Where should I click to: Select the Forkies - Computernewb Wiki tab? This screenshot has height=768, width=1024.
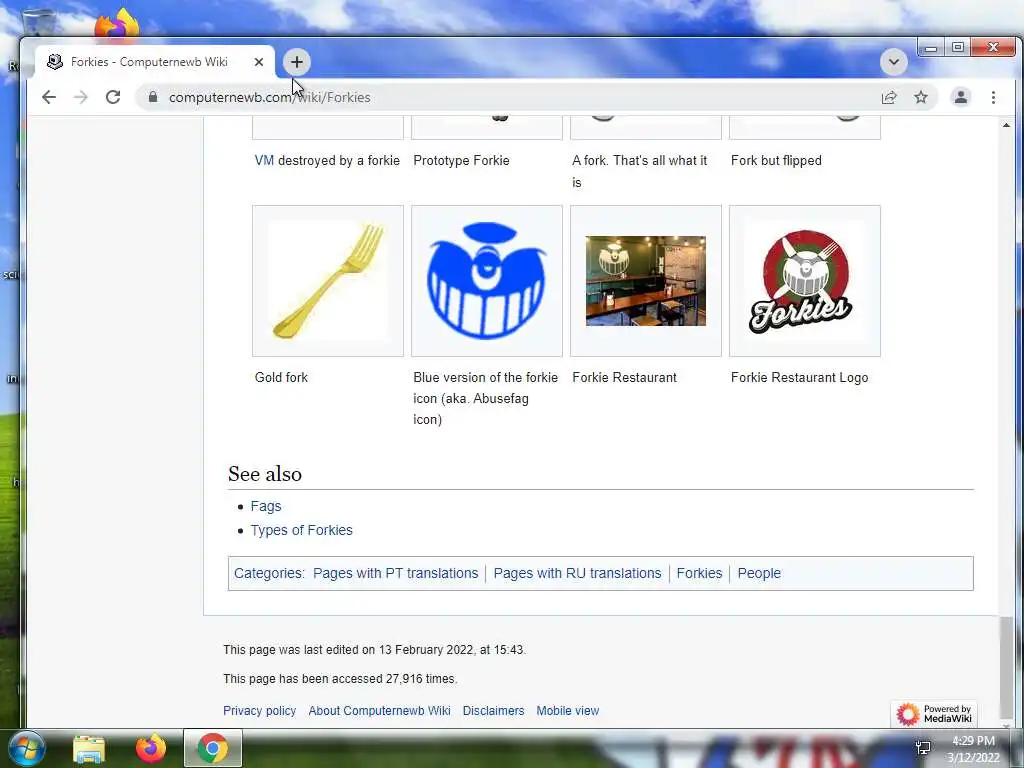click(x=153, y=62)
